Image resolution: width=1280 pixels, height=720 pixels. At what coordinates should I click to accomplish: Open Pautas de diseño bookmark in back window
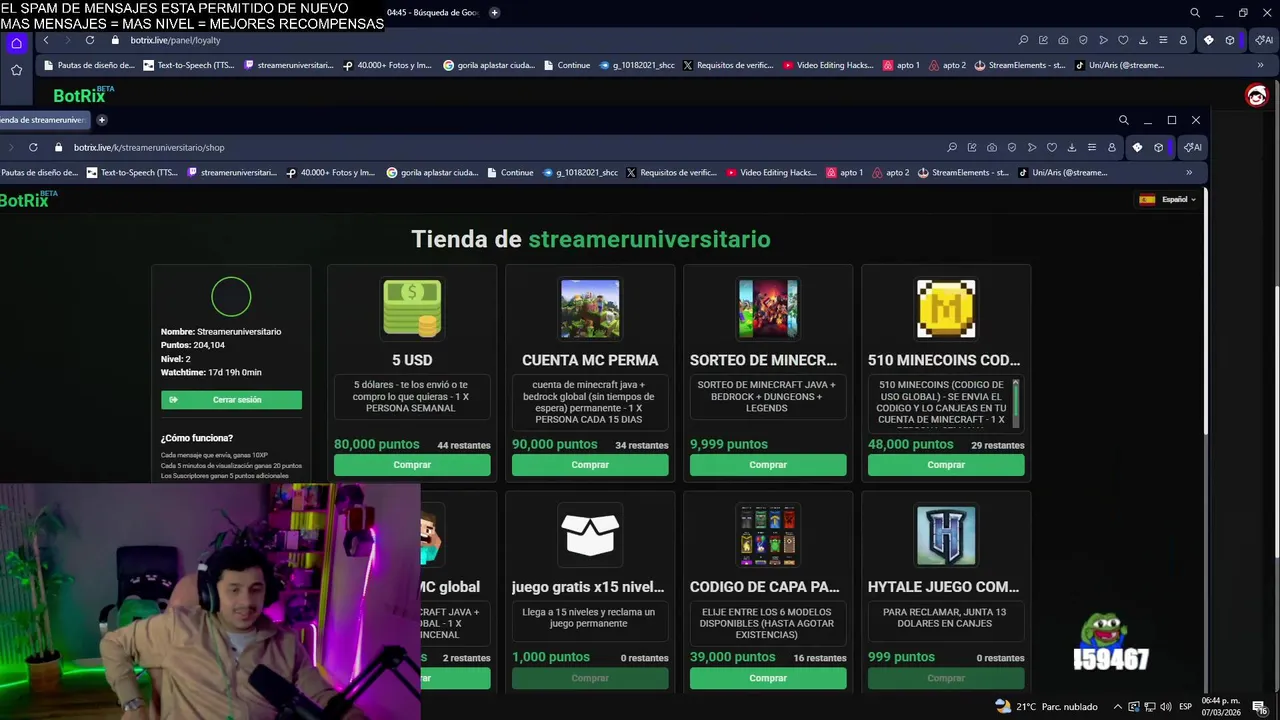point(87,65)
